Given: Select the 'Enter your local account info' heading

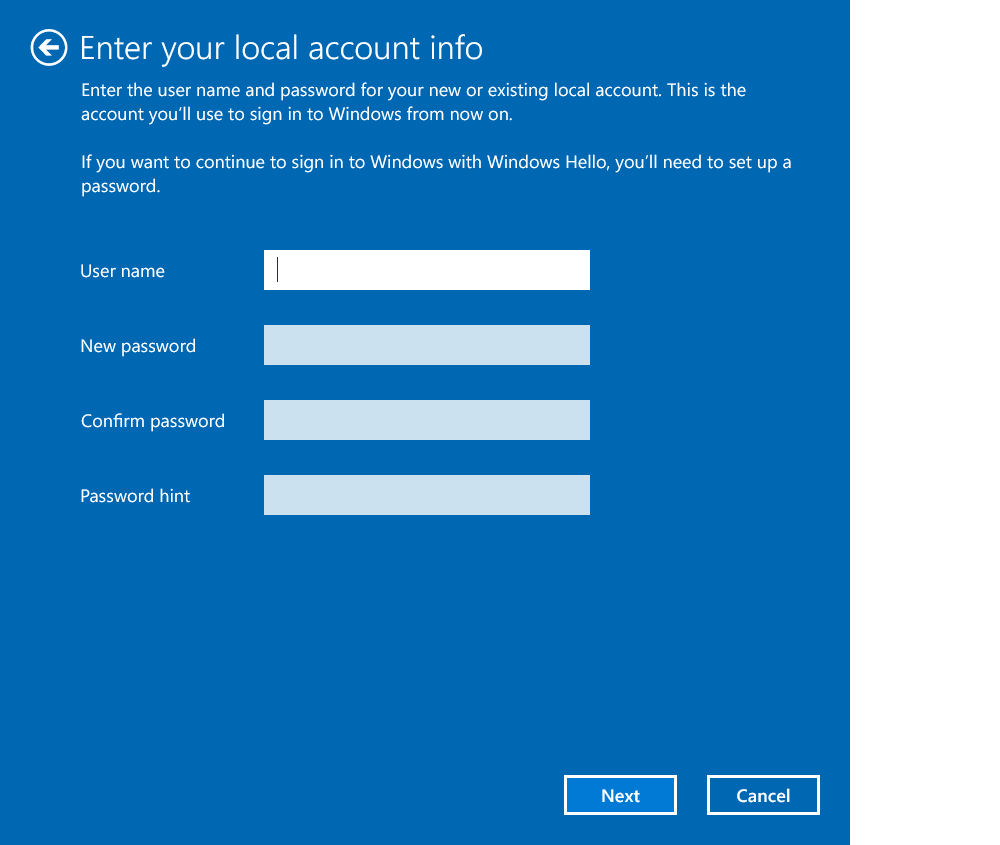Looking at the screenshot, I should coord(281,48).
